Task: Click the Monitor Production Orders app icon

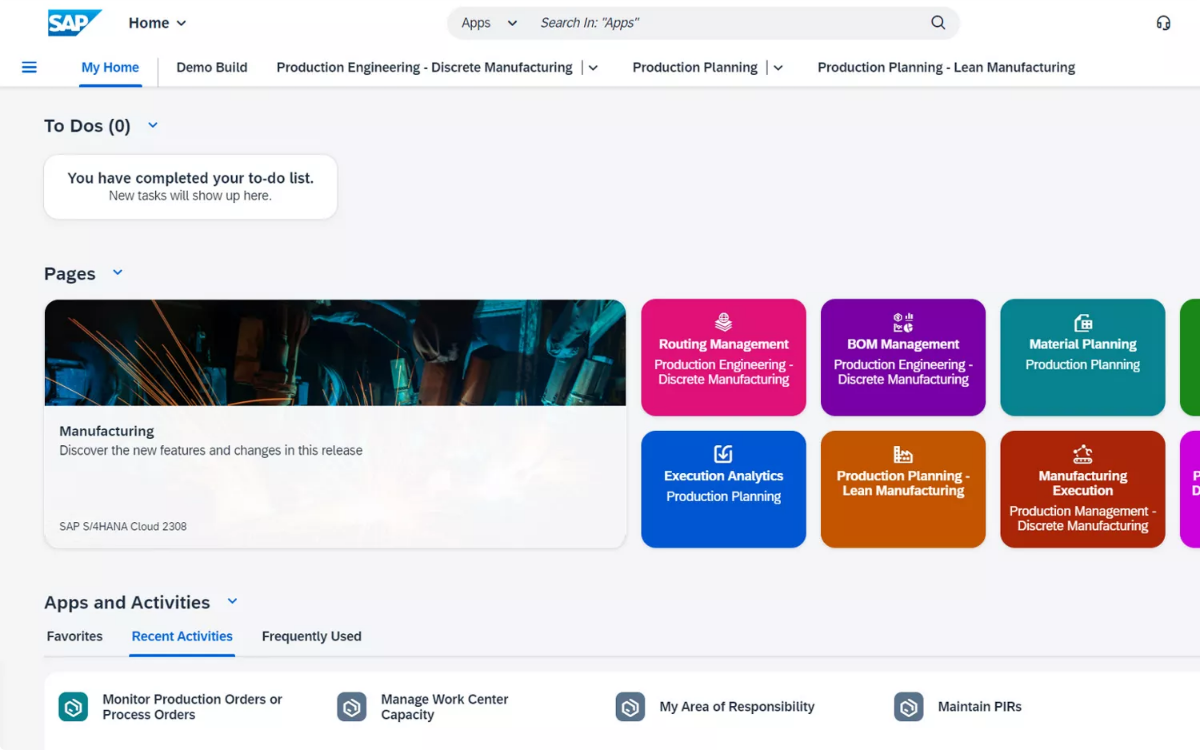Action: click(x=73, y=707)
